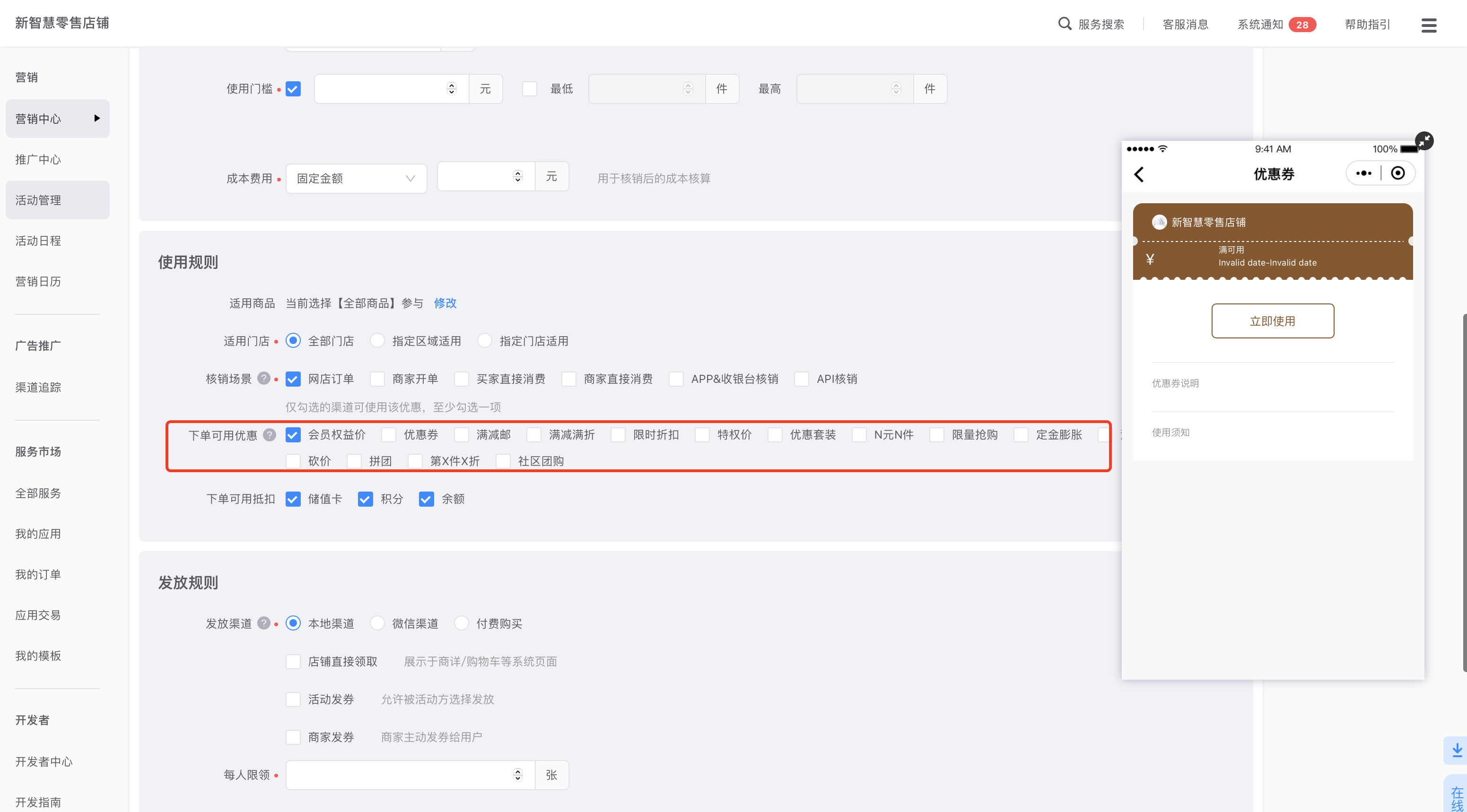Click 最高 quantity stepper arrows
Screen dimensions: 1467x812
pyautogui.click(x=896, y=89)
